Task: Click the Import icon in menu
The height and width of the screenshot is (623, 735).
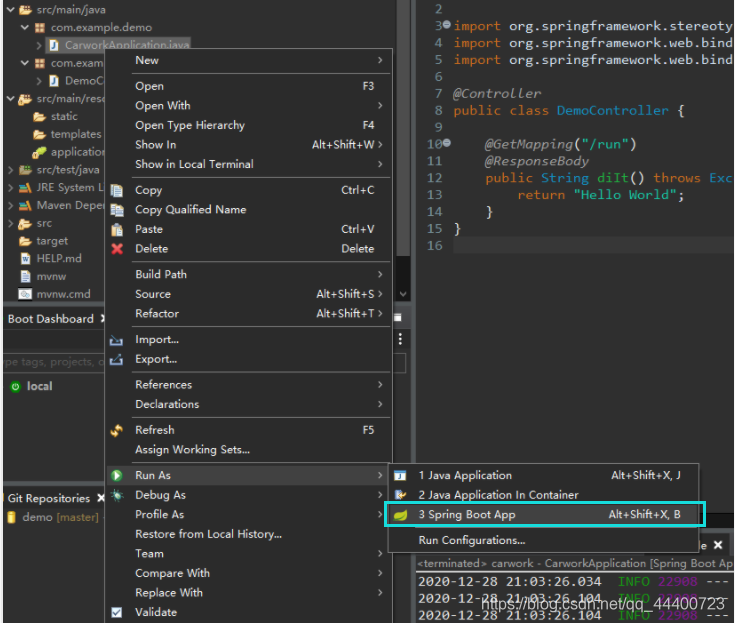Action: coord(116,340)
